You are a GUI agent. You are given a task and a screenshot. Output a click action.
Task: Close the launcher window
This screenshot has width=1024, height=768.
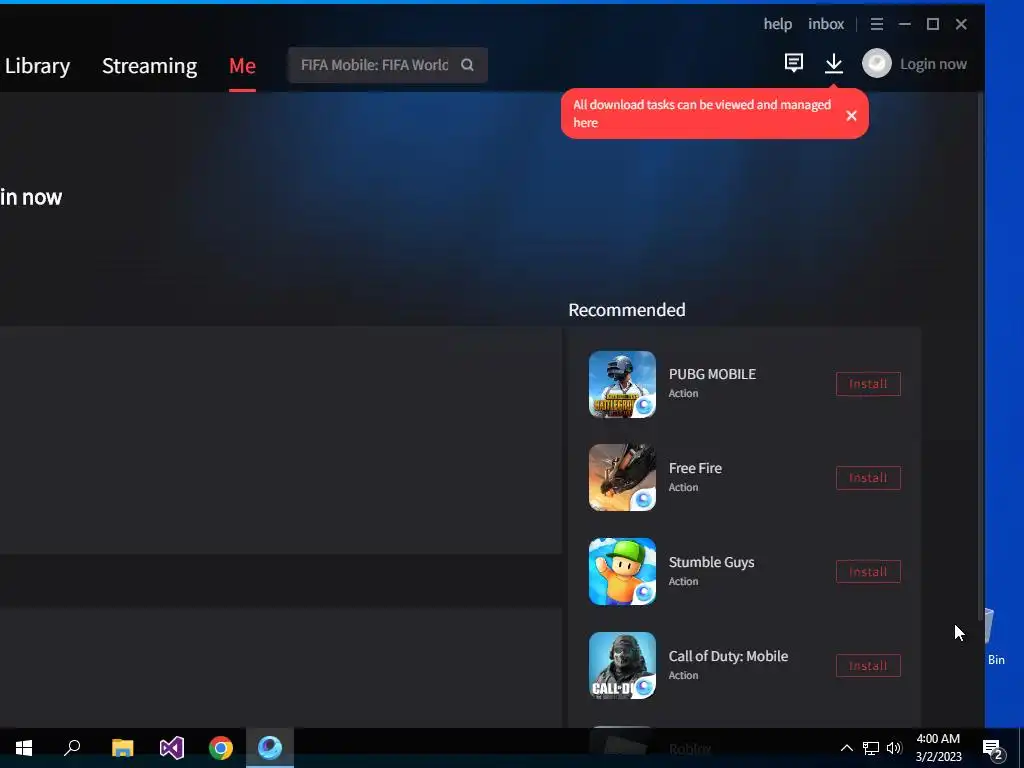pos(961,24)
